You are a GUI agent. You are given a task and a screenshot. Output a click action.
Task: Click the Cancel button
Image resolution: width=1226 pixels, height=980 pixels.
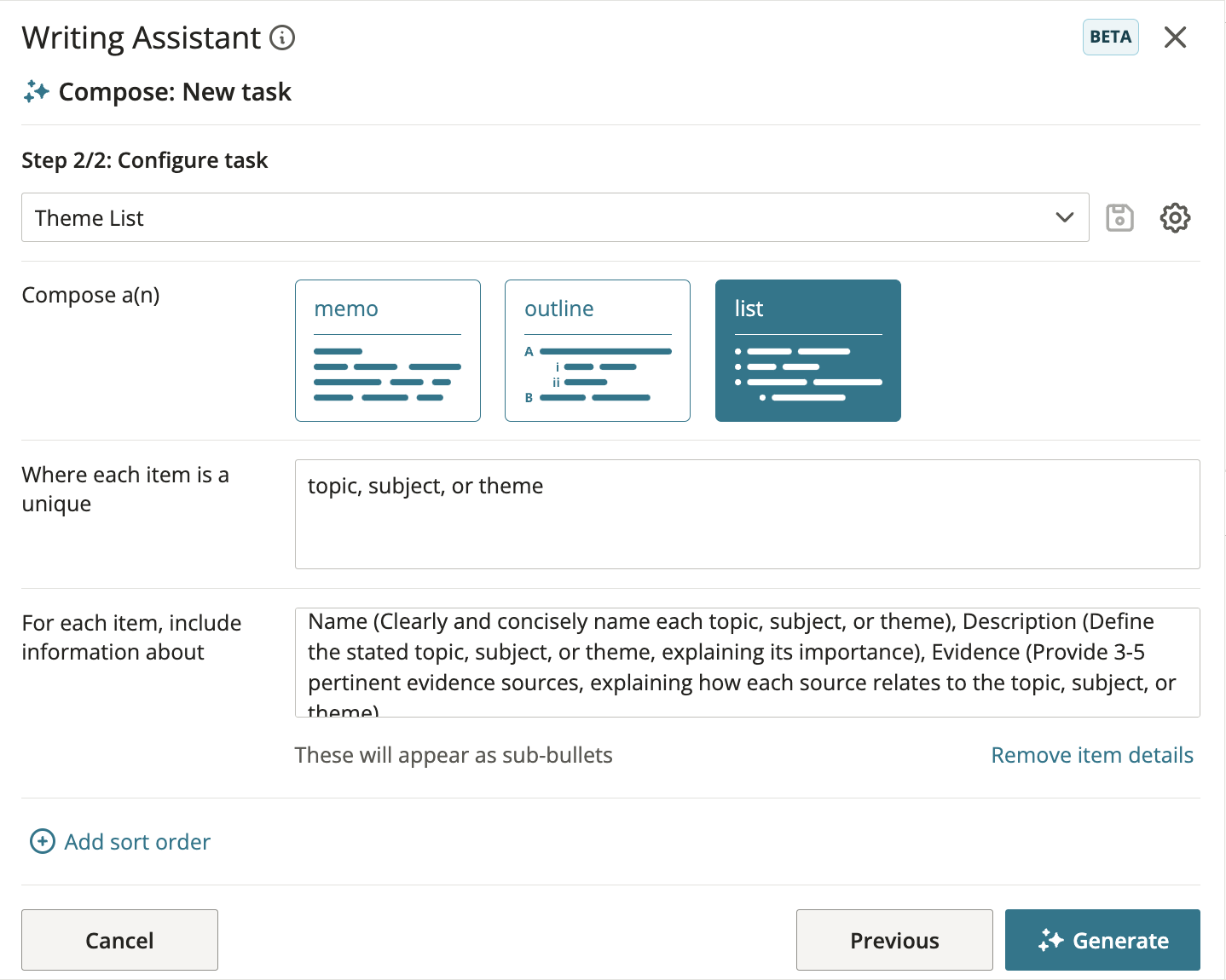tap(119, 940)
